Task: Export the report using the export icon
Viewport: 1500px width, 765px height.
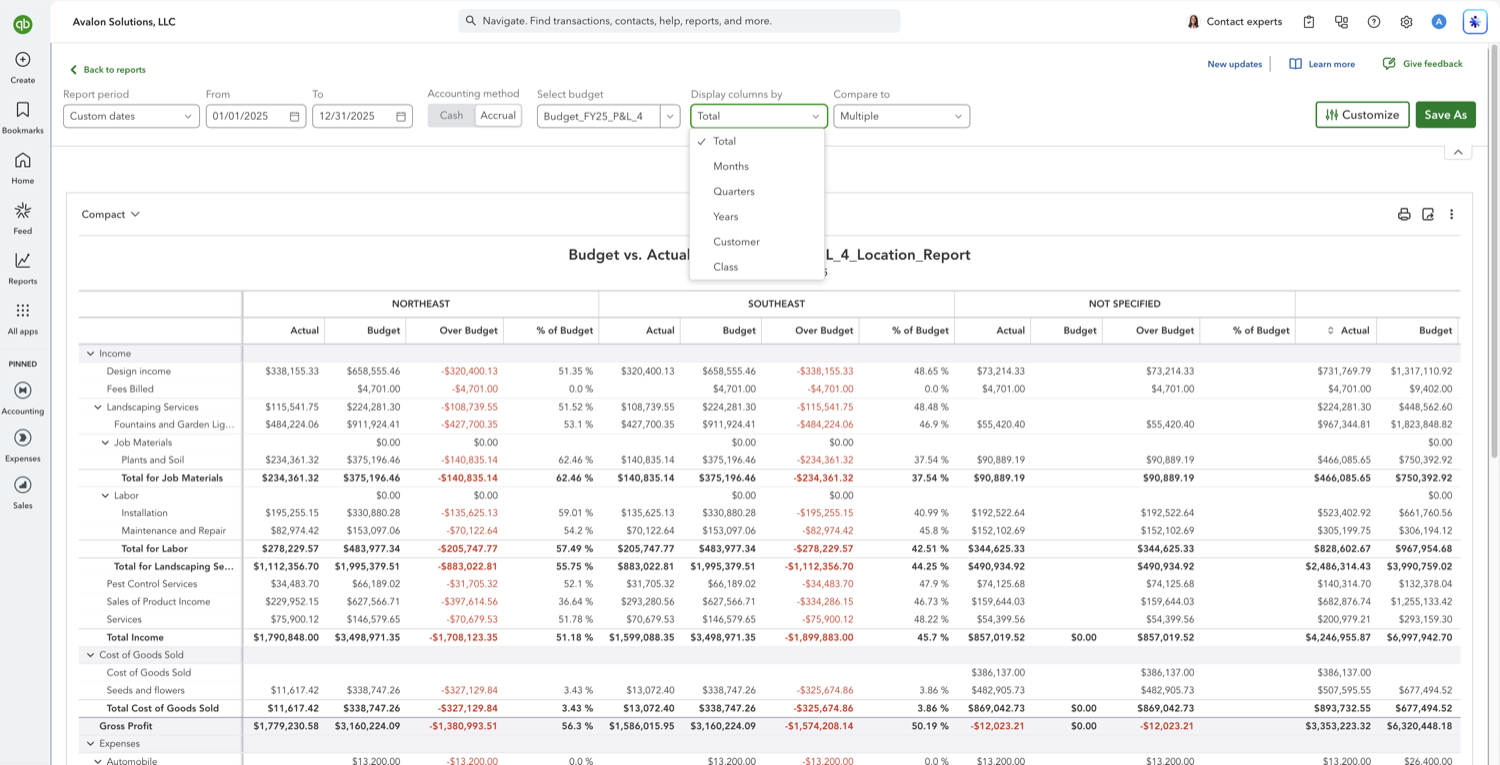Action: point(1428,214)
